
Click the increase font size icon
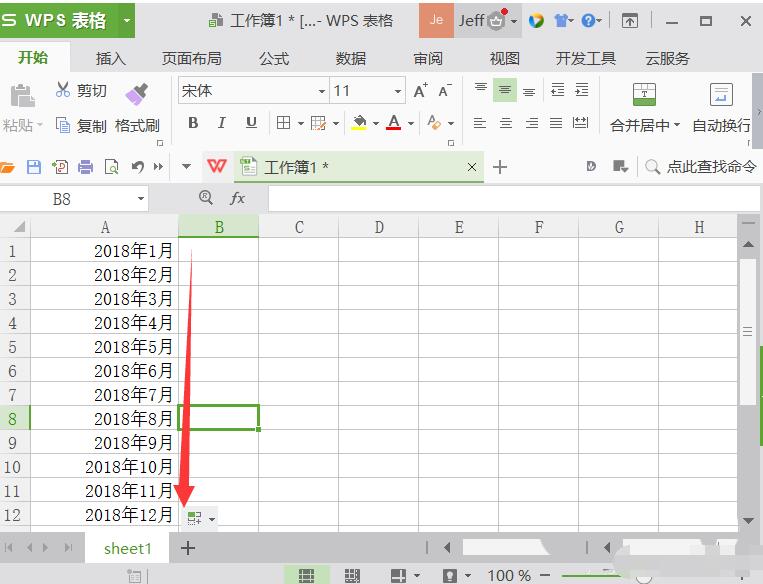tap(420, 91)
